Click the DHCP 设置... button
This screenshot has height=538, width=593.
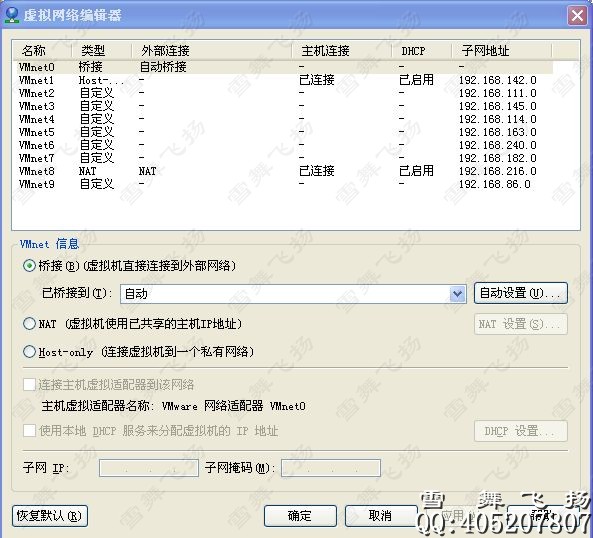pos(521,431)
